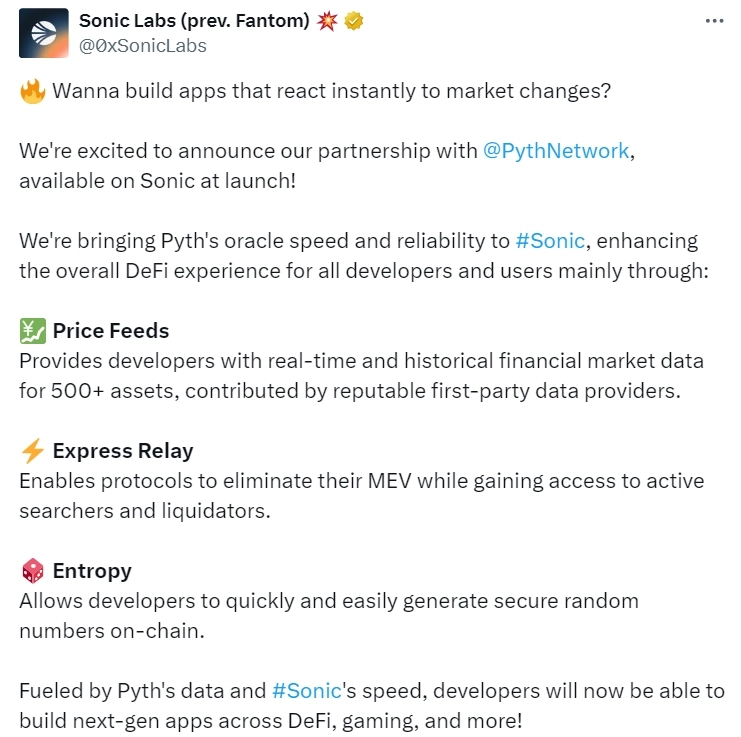Open the @PythNetwork mention link
Image resolution: width=741 pixels, height=737 pixels.
click(x=556, y=151)
